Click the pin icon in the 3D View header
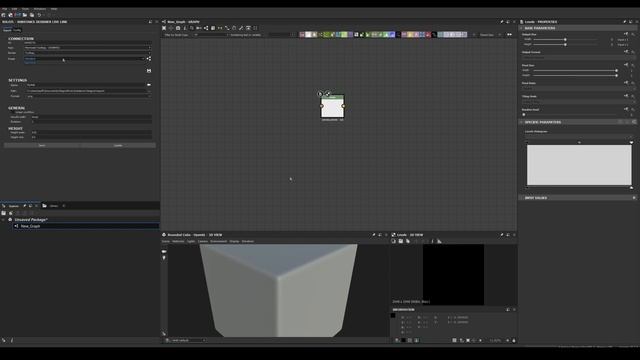Screen dimensions: 640x360 [373, 235]
